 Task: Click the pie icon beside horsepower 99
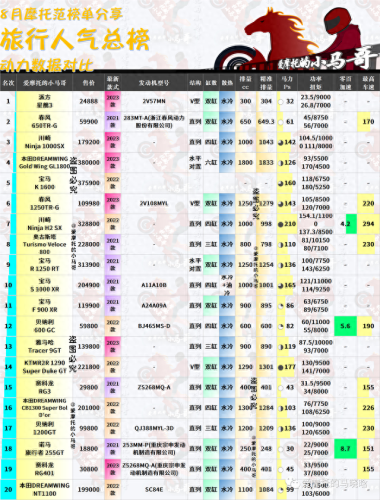281,490
